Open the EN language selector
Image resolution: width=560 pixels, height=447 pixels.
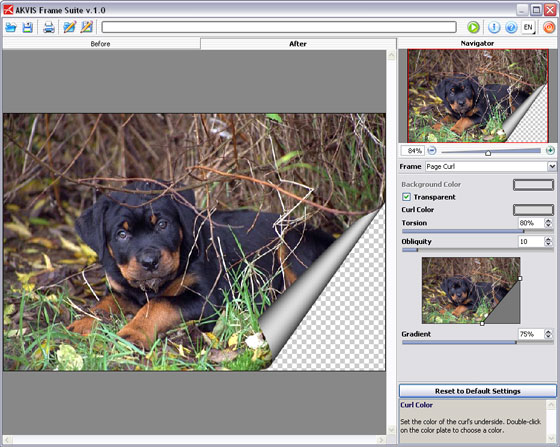528,27
